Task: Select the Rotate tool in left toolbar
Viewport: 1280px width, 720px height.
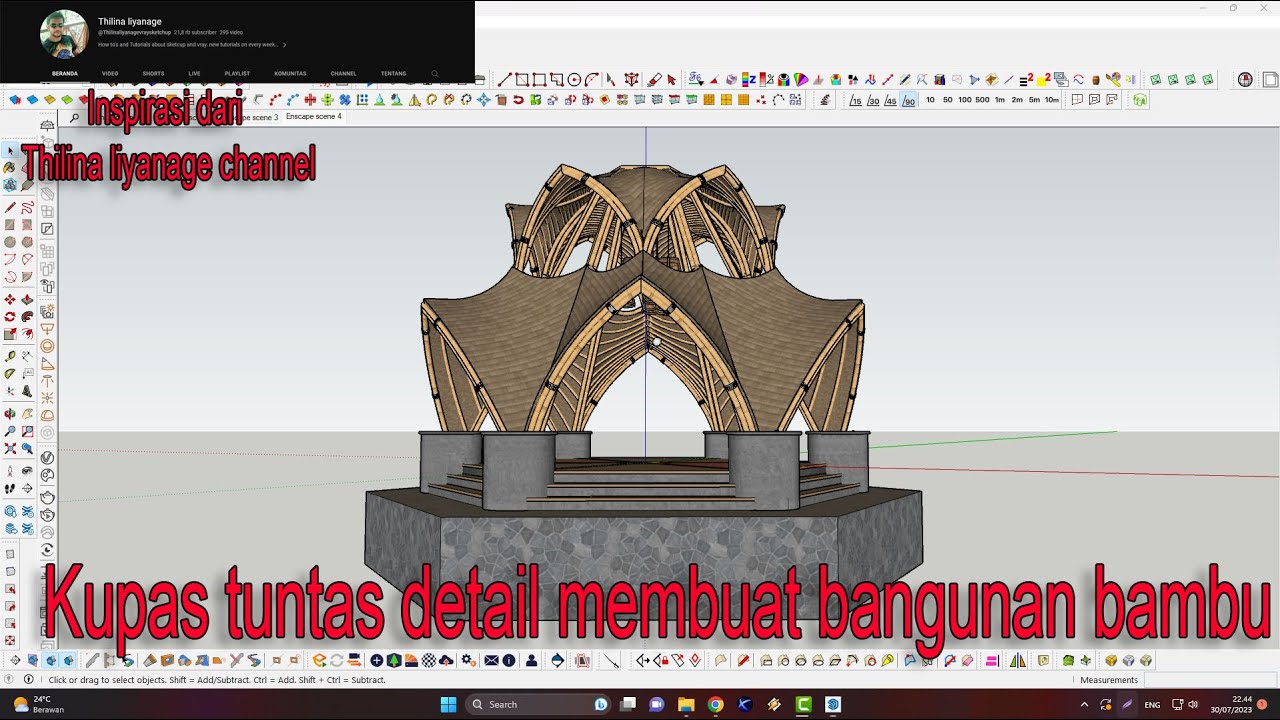Action: 10,316
